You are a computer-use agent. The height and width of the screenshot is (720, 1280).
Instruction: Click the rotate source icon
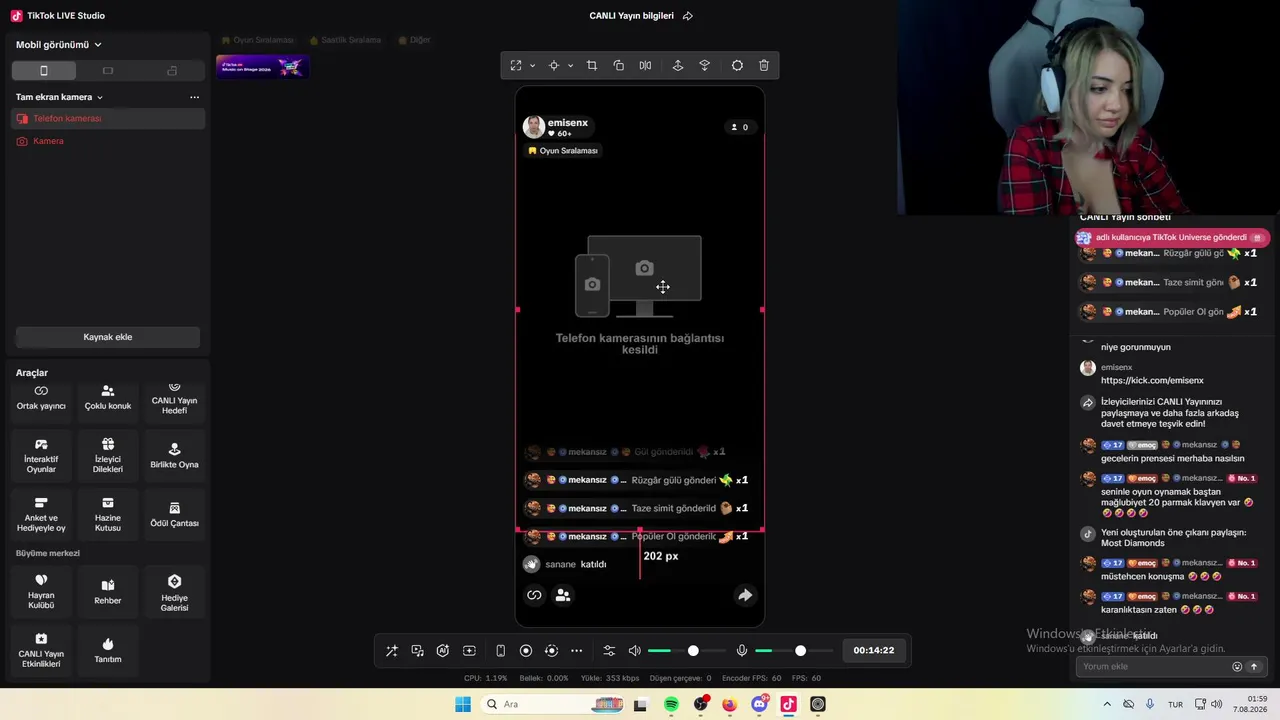tap(619, 66)
